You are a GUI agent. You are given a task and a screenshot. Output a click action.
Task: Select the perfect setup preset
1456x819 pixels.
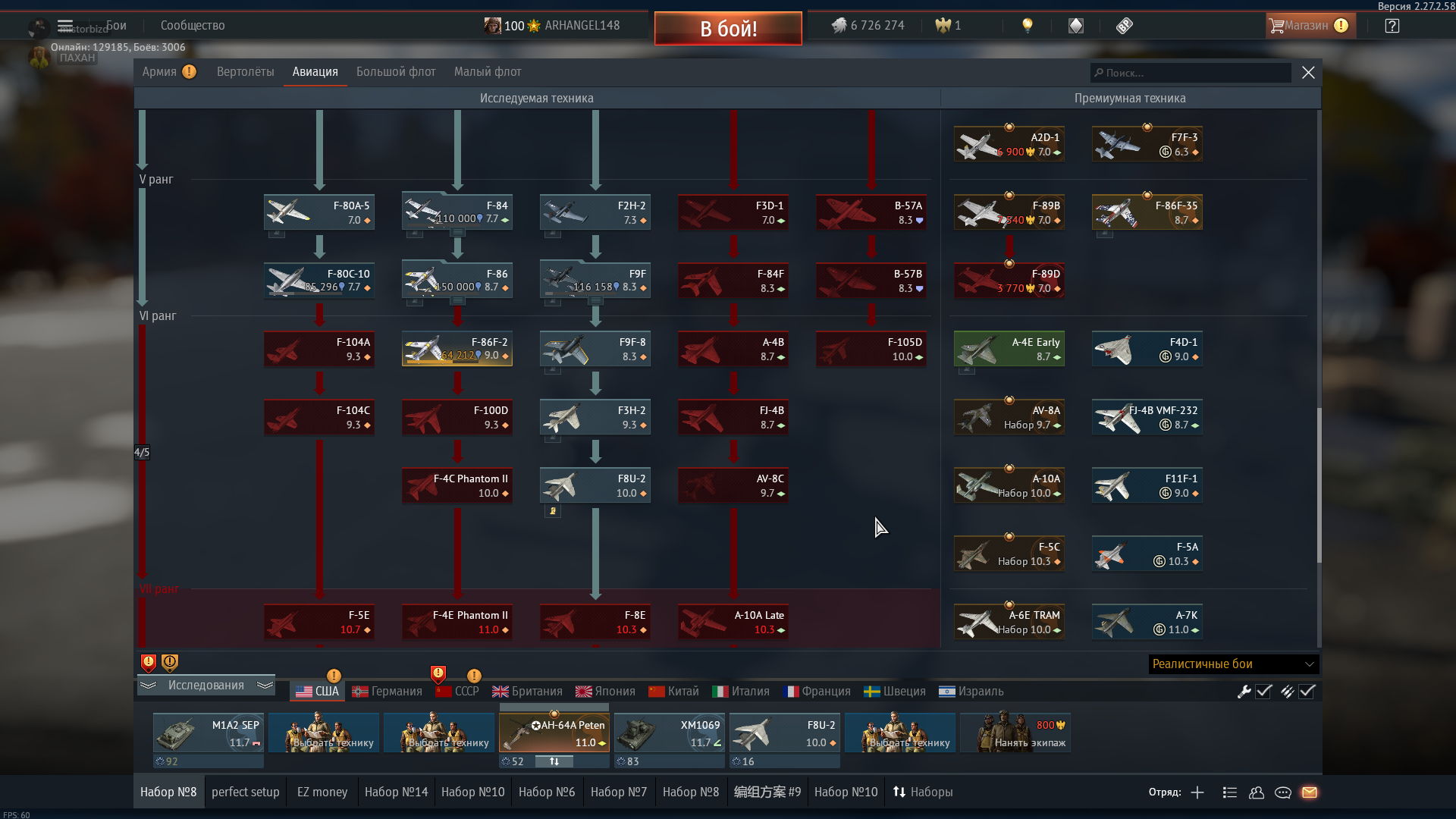pos(246,792)
